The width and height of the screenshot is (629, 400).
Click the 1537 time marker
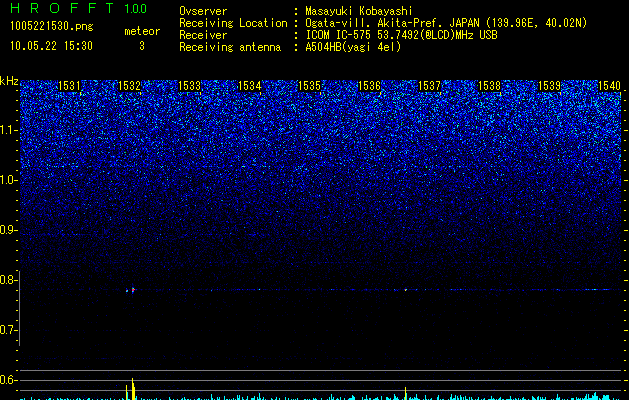430,86
